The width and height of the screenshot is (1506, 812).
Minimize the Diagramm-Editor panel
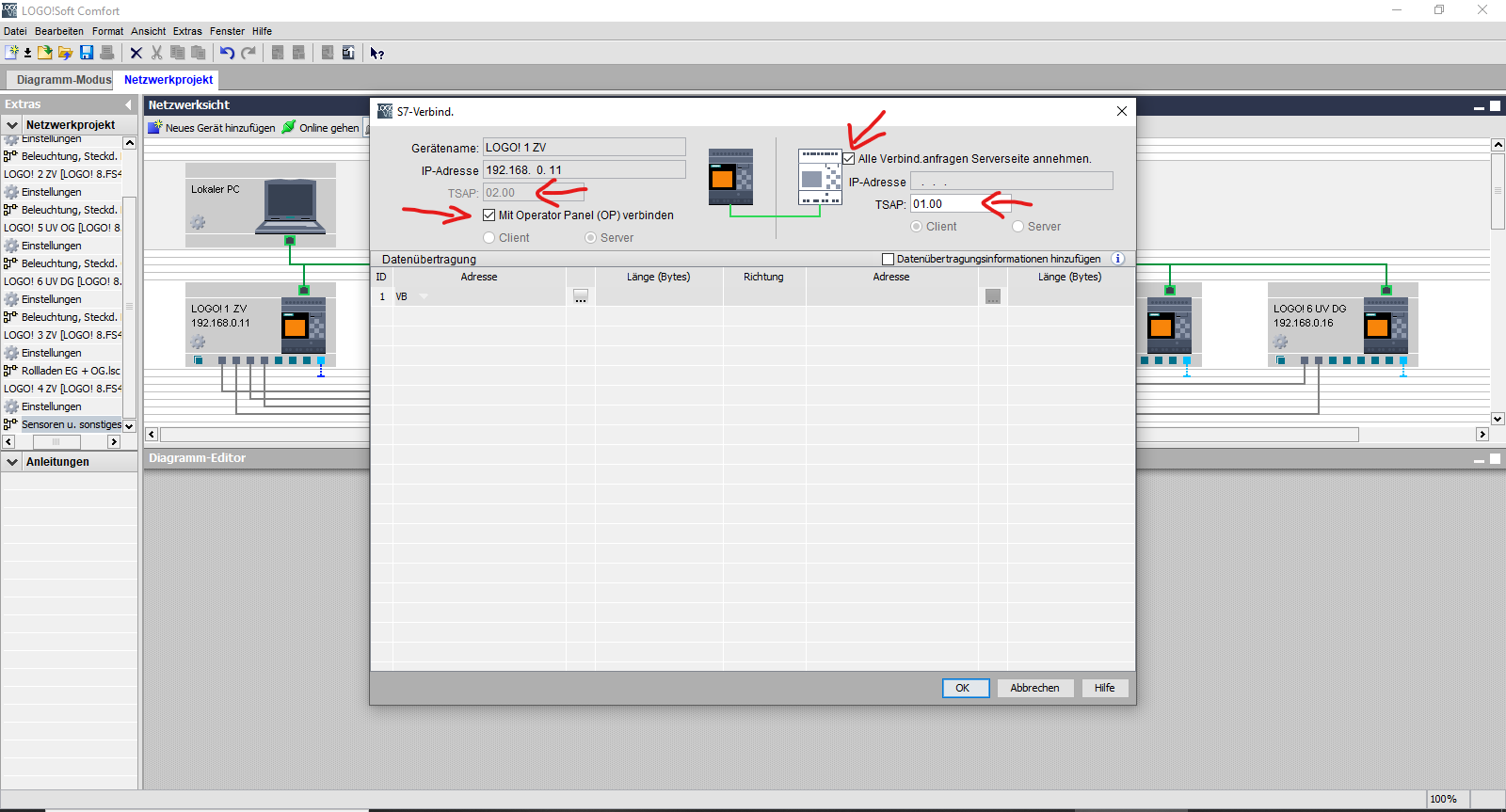tap(1479, 460)
